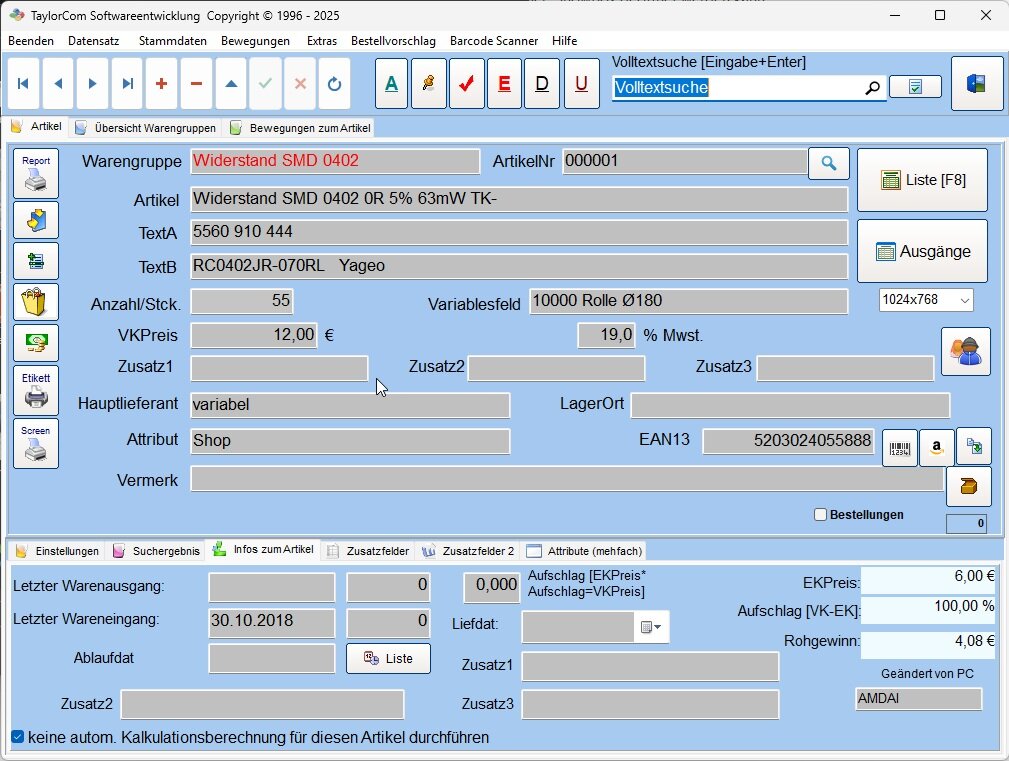The image size is (1009, 761).
Task: Click the refresh icon in the navigation toolbar
Action: point(335,84)
